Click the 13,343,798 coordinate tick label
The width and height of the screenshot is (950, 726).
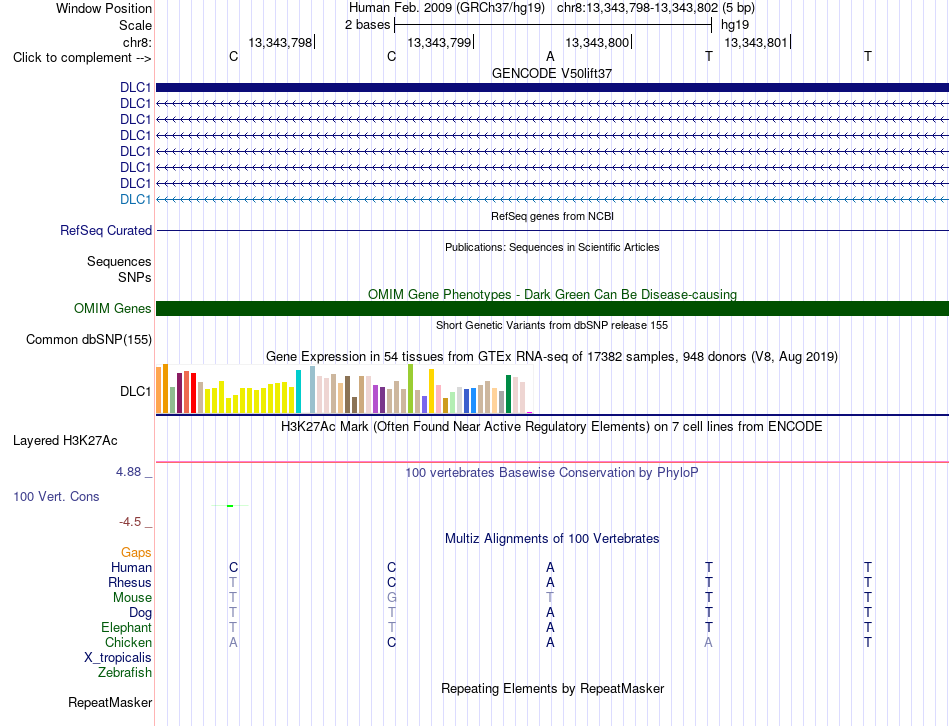[x=280, y=42]
